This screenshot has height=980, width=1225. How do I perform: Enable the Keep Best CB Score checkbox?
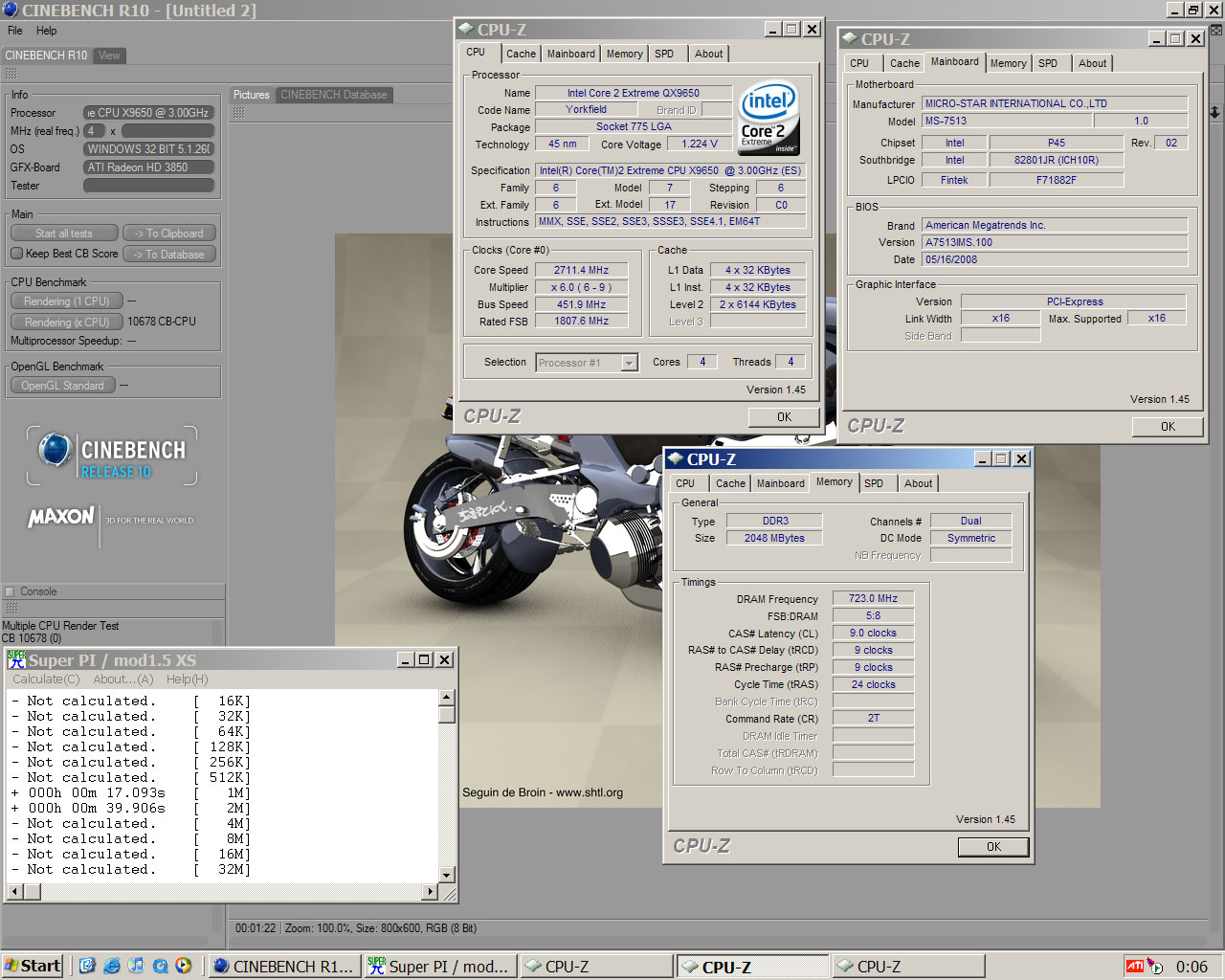click(16, 254)
